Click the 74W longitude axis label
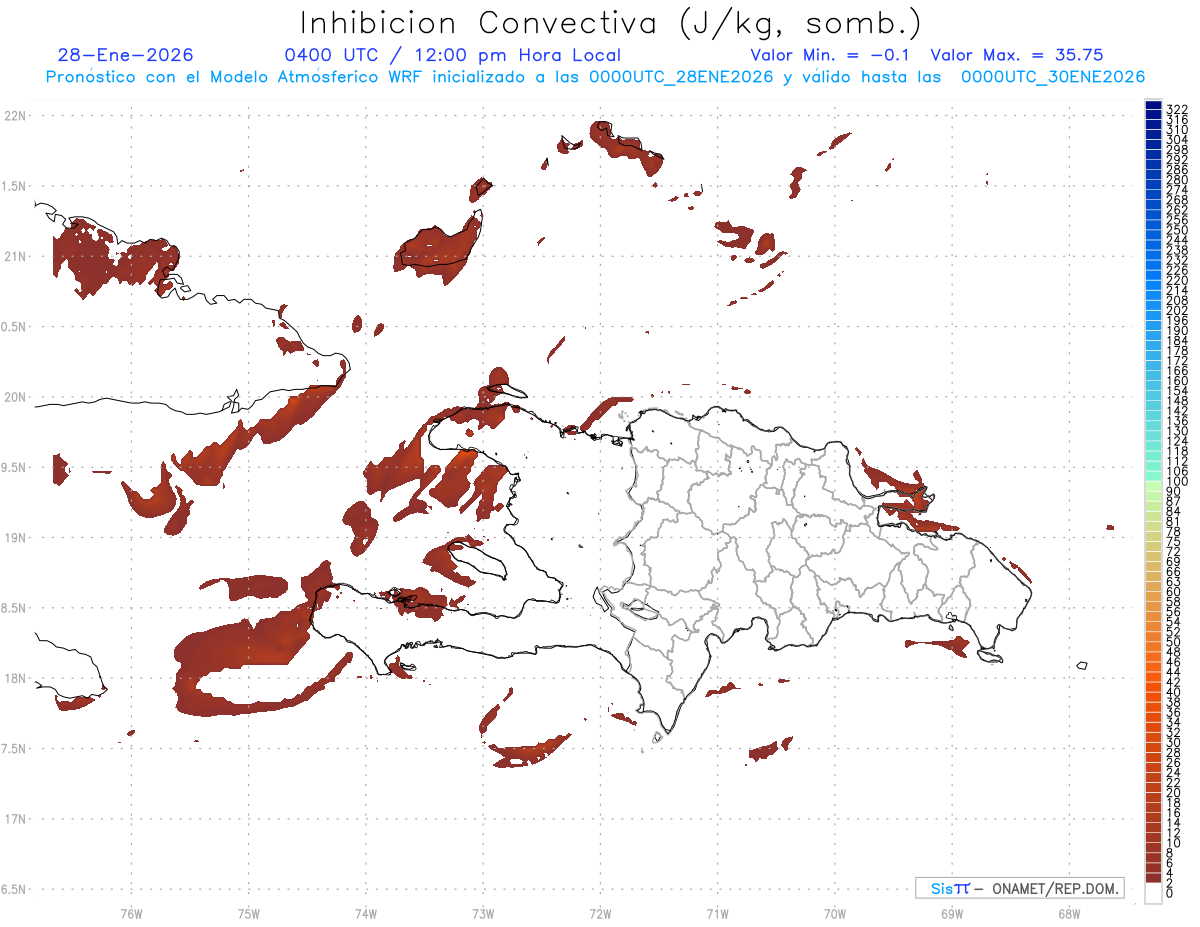This screenshot has width=1200, height=927. pyautogui.click(x=366, y=913)
